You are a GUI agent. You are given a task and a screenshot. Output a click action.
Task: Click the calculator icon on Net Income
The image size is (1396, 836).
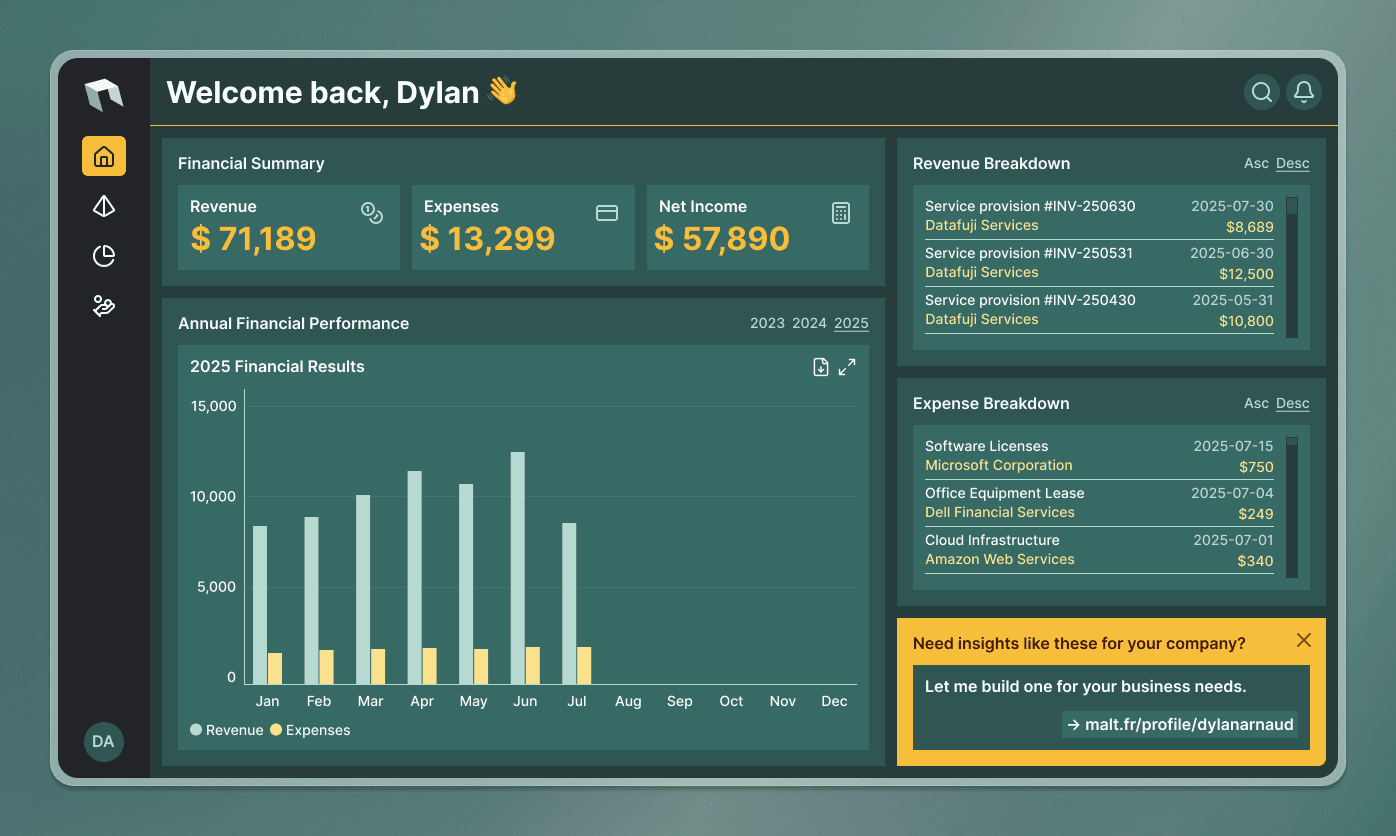pyautogui.click(x=841, y=212)
